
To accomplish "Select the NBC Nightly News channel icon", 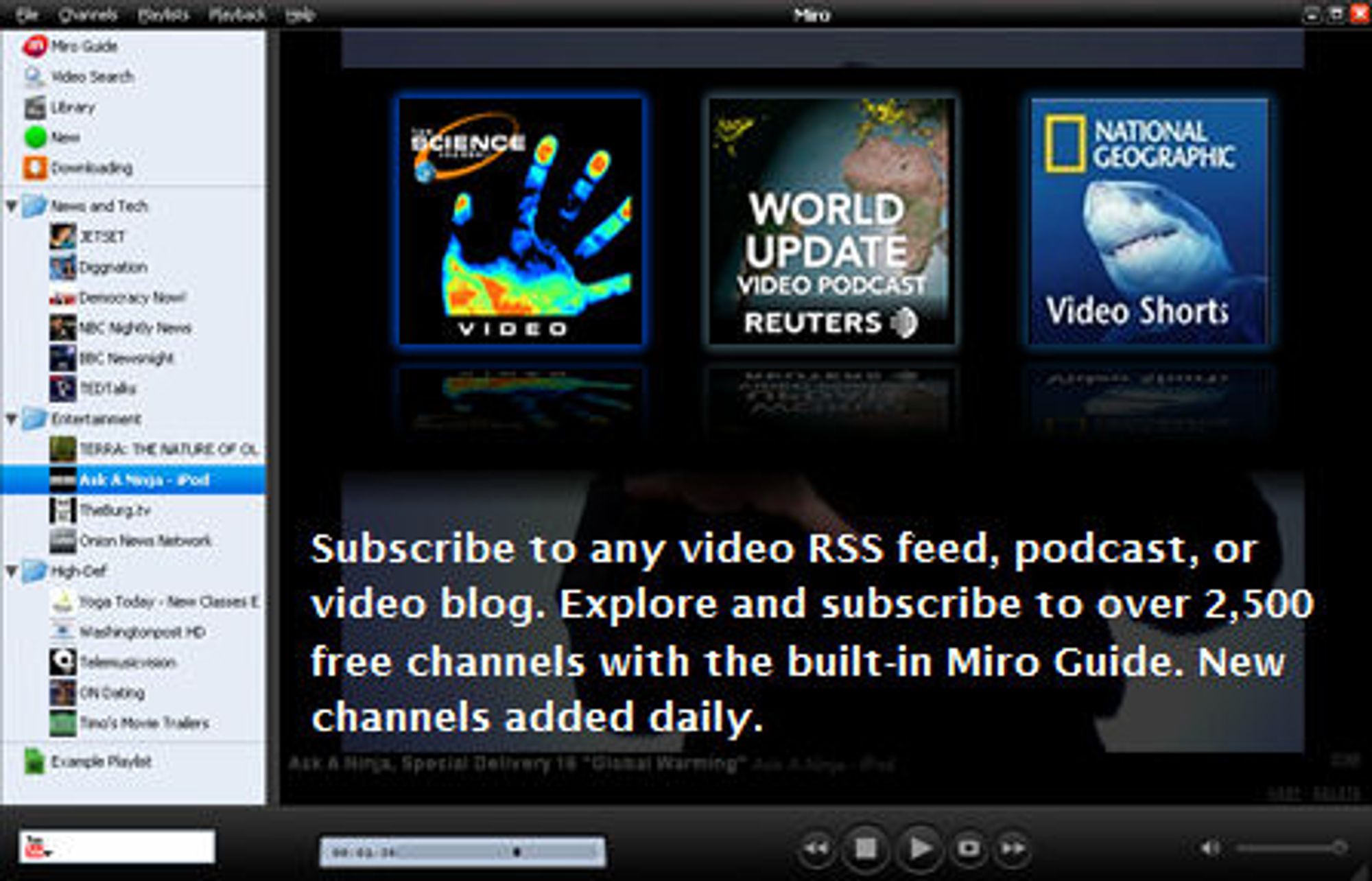I will [62, 327].
